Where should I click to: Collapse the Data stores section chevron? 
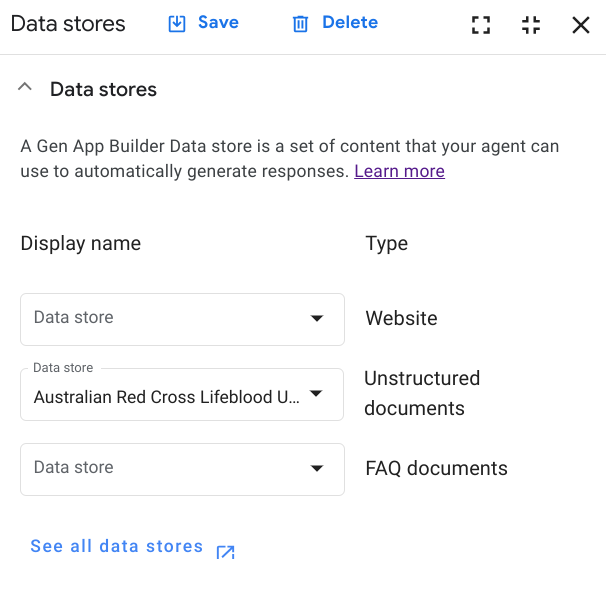pyautogui.click(x=26, y=88)
